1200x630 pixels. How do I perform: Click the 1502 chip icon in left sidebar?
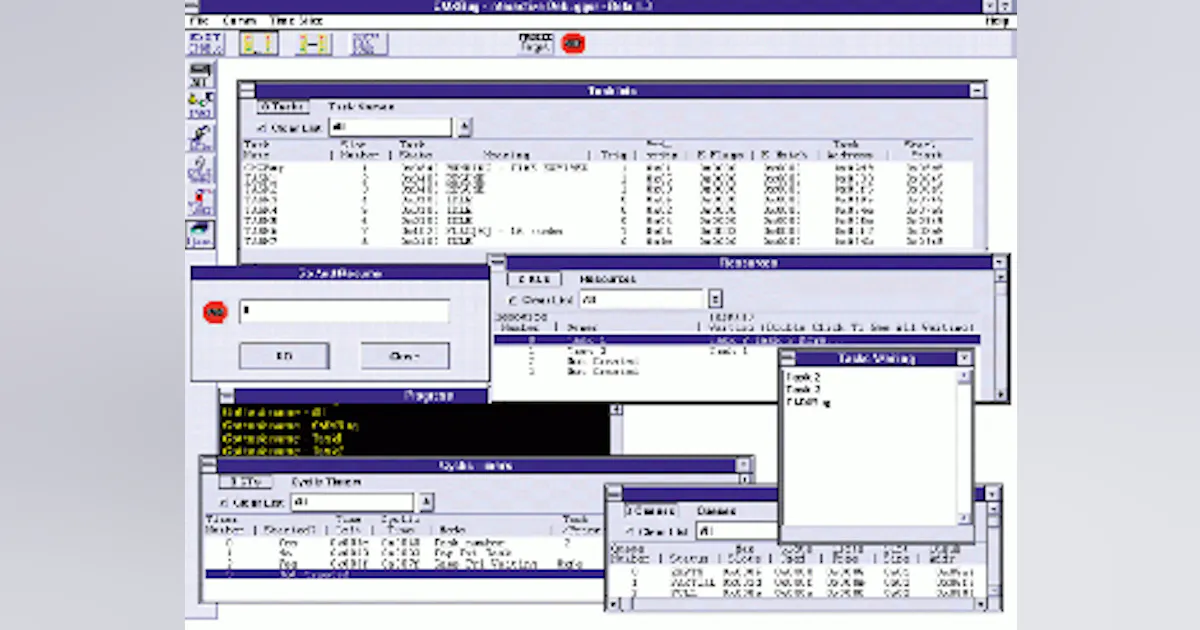pos(200,100)
